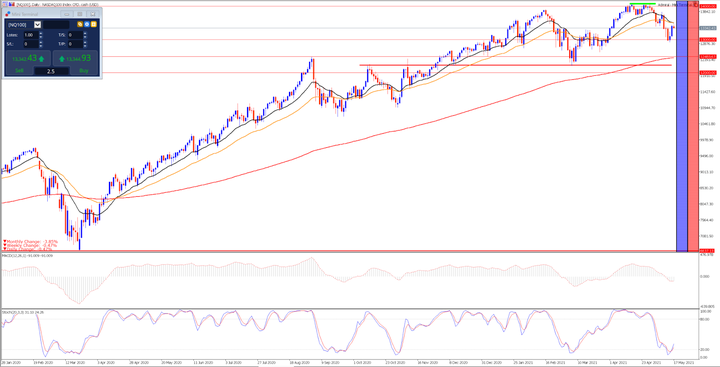Screen dimensions: 720x367
Task: Click the Sell price button
Action: tap(28, 58)
